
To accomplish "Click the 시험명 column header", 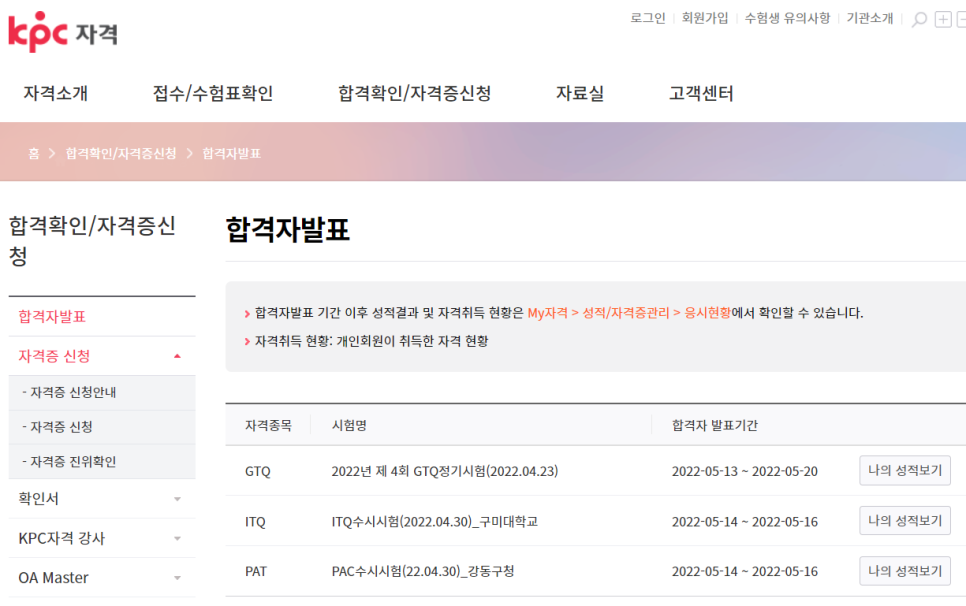I will click(349, 426).
